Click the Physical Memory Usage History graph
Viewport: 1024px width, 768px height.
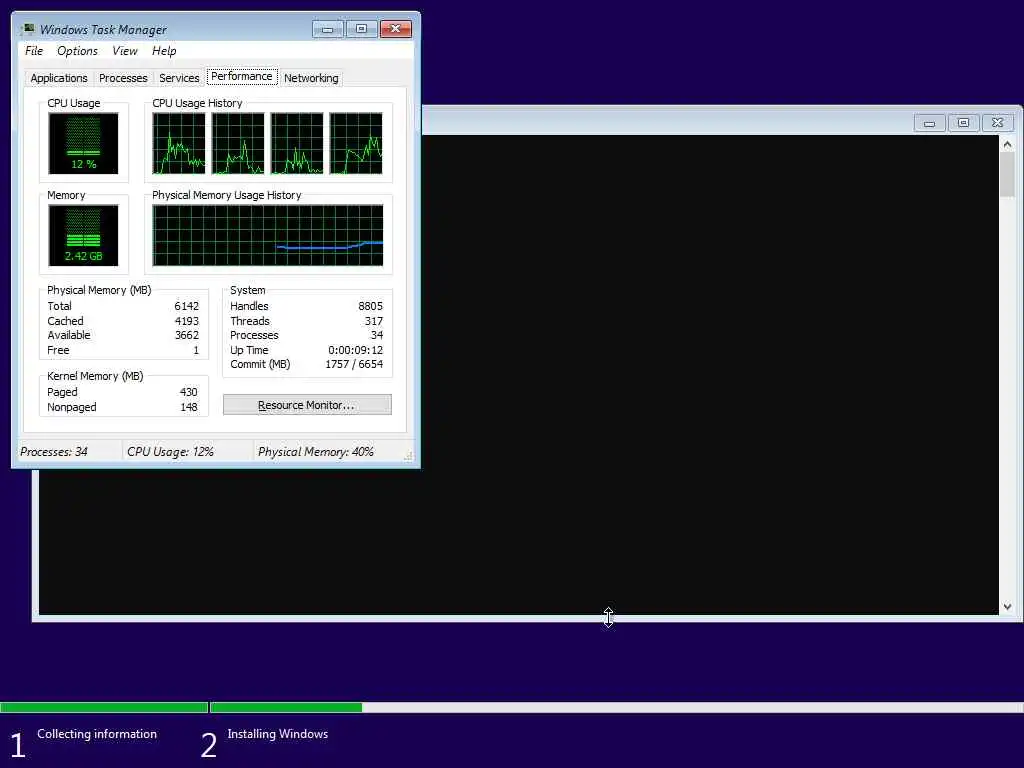pyautogui.click(x=268, y=235)
